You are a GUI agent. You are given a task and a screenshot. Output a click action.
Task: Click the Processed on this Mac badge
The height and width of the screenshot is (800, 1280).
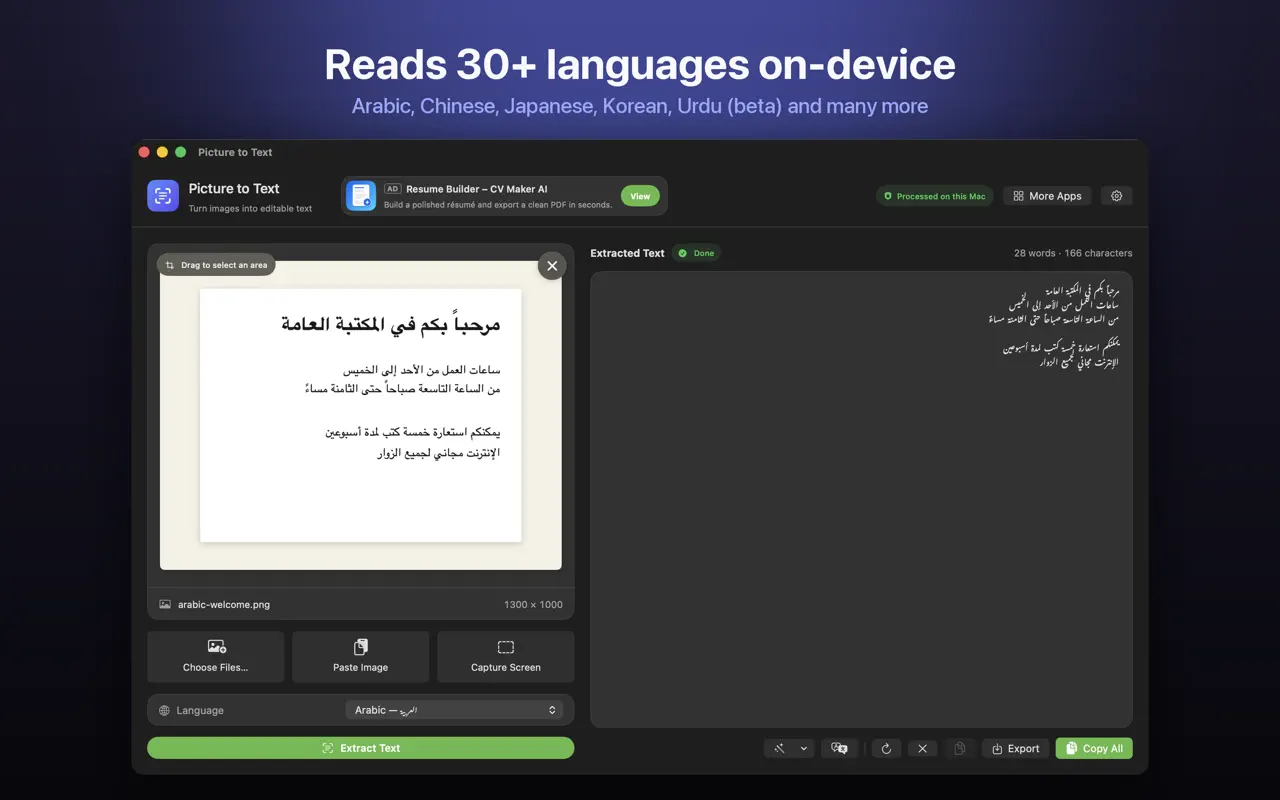(934, 196)
